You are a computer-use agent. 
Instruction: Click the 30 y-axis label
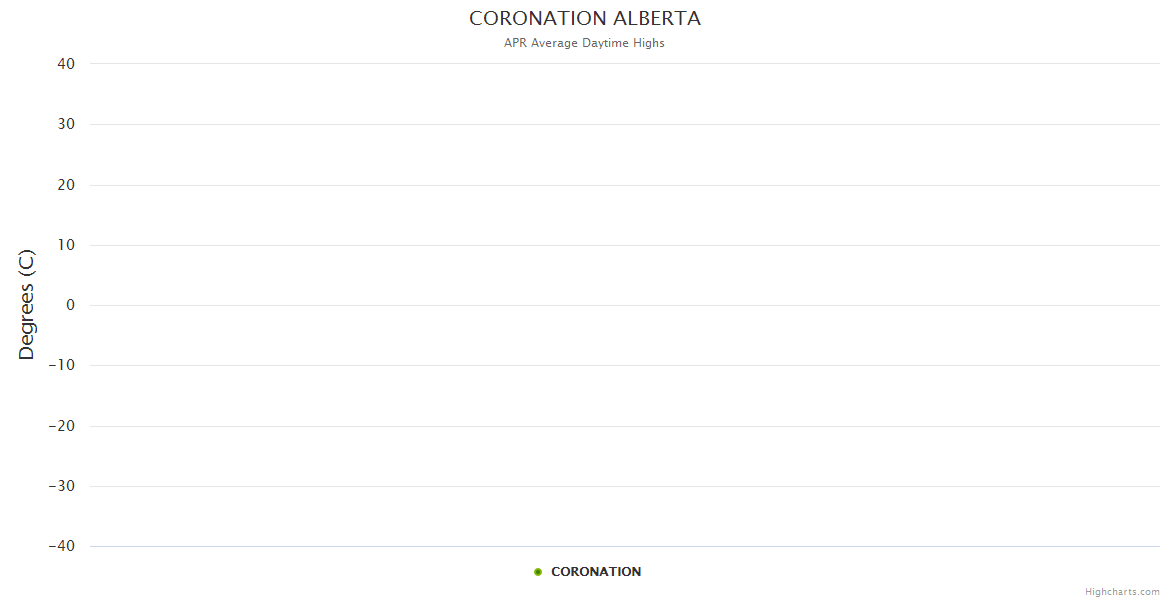67,124
